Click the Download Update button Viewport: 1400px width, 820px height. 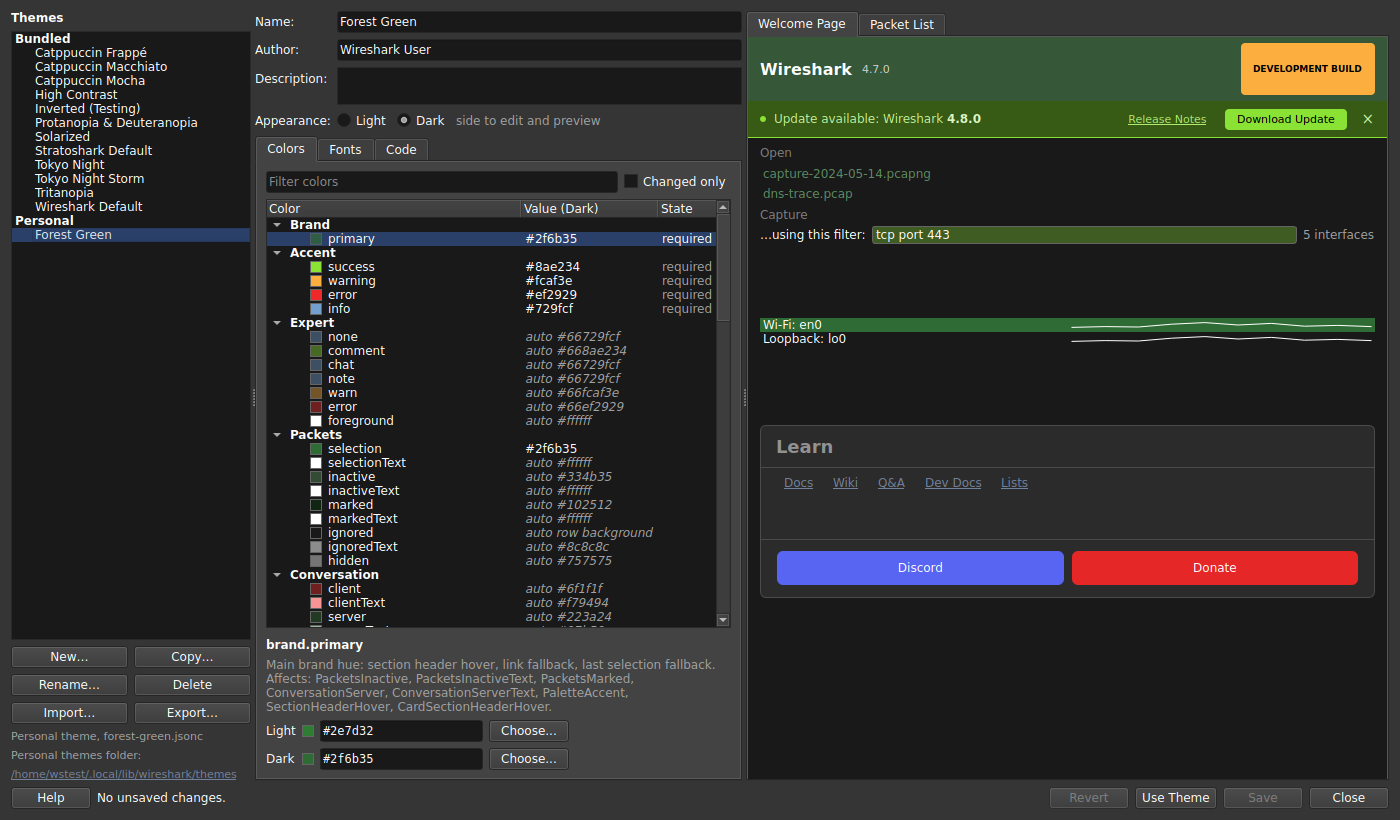pyautogui.click(x=1286, y=119)
